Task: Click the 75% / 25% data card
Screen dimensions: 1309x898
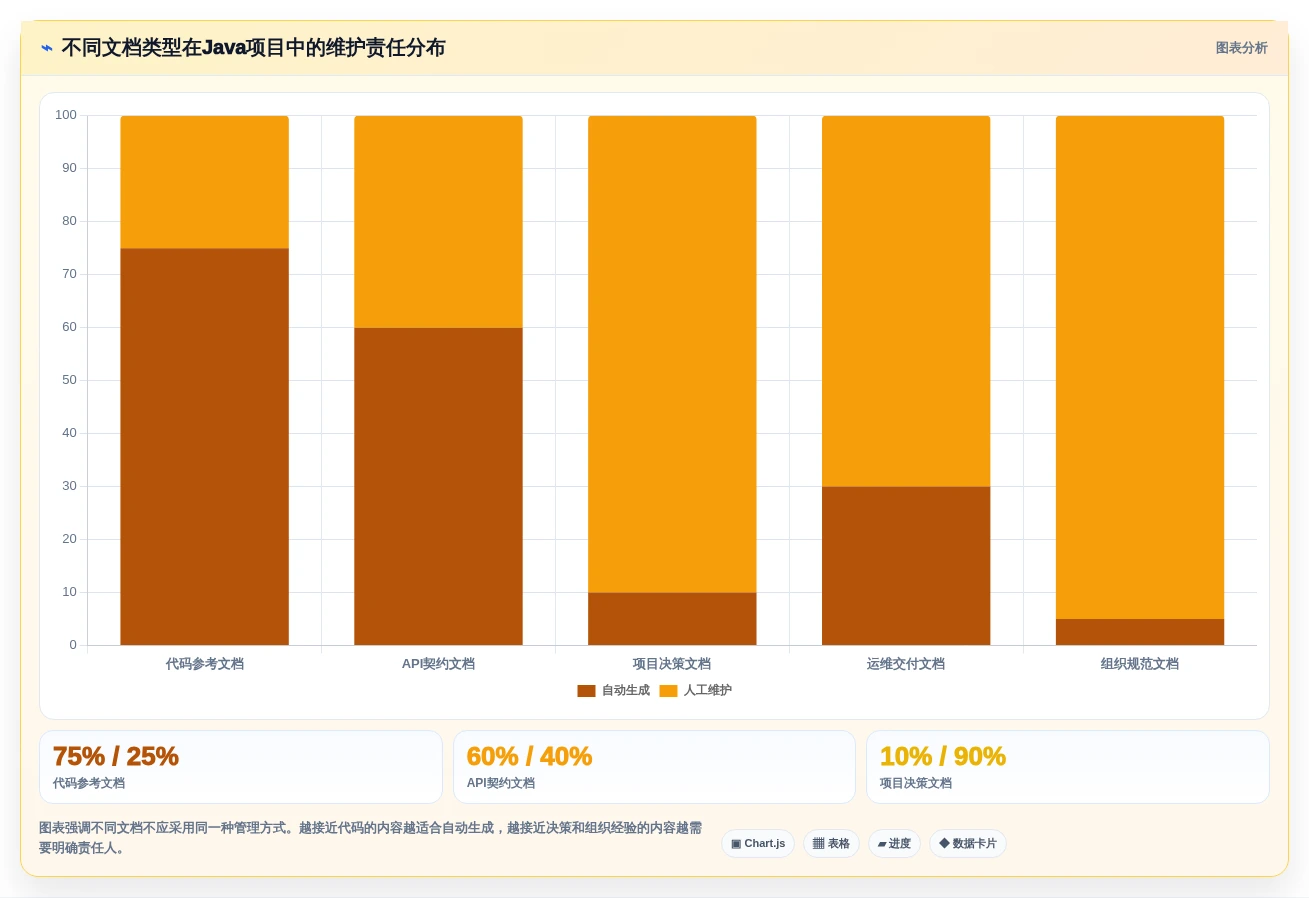Action: 241,767
